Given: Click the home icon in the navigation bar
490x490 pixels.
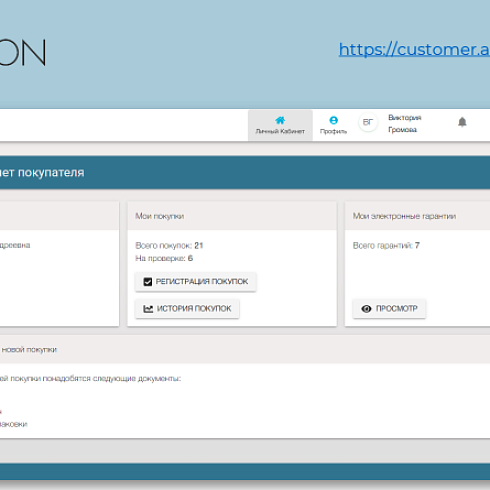Looking at the screenshot, I should point(280,120).
